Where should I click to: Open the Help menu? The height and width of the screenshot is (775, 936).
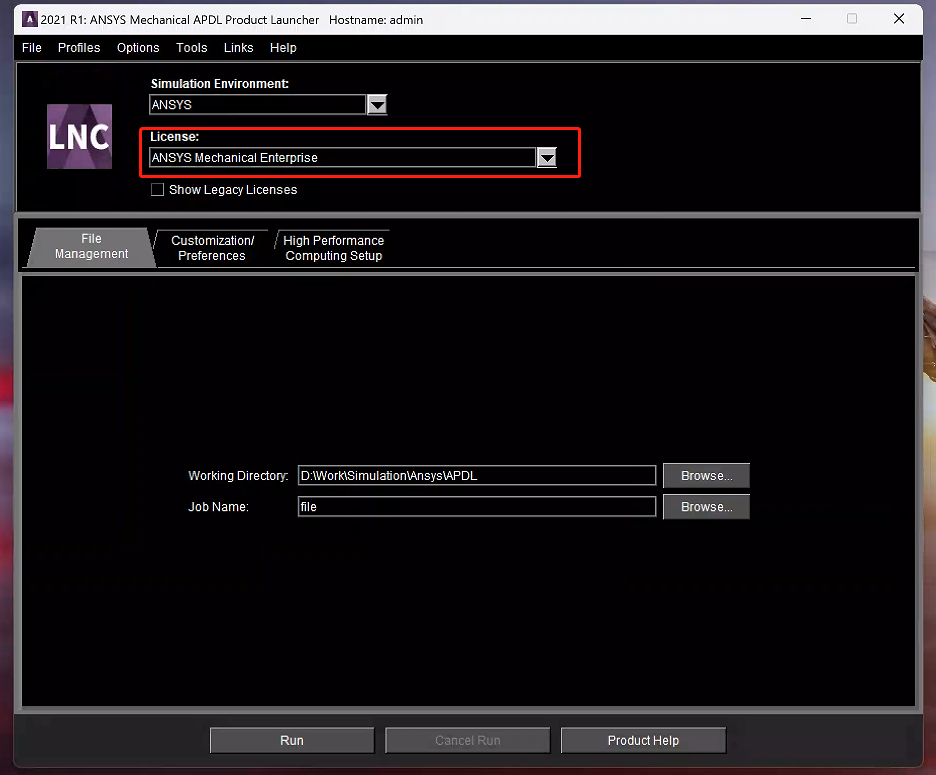[283, 48]
